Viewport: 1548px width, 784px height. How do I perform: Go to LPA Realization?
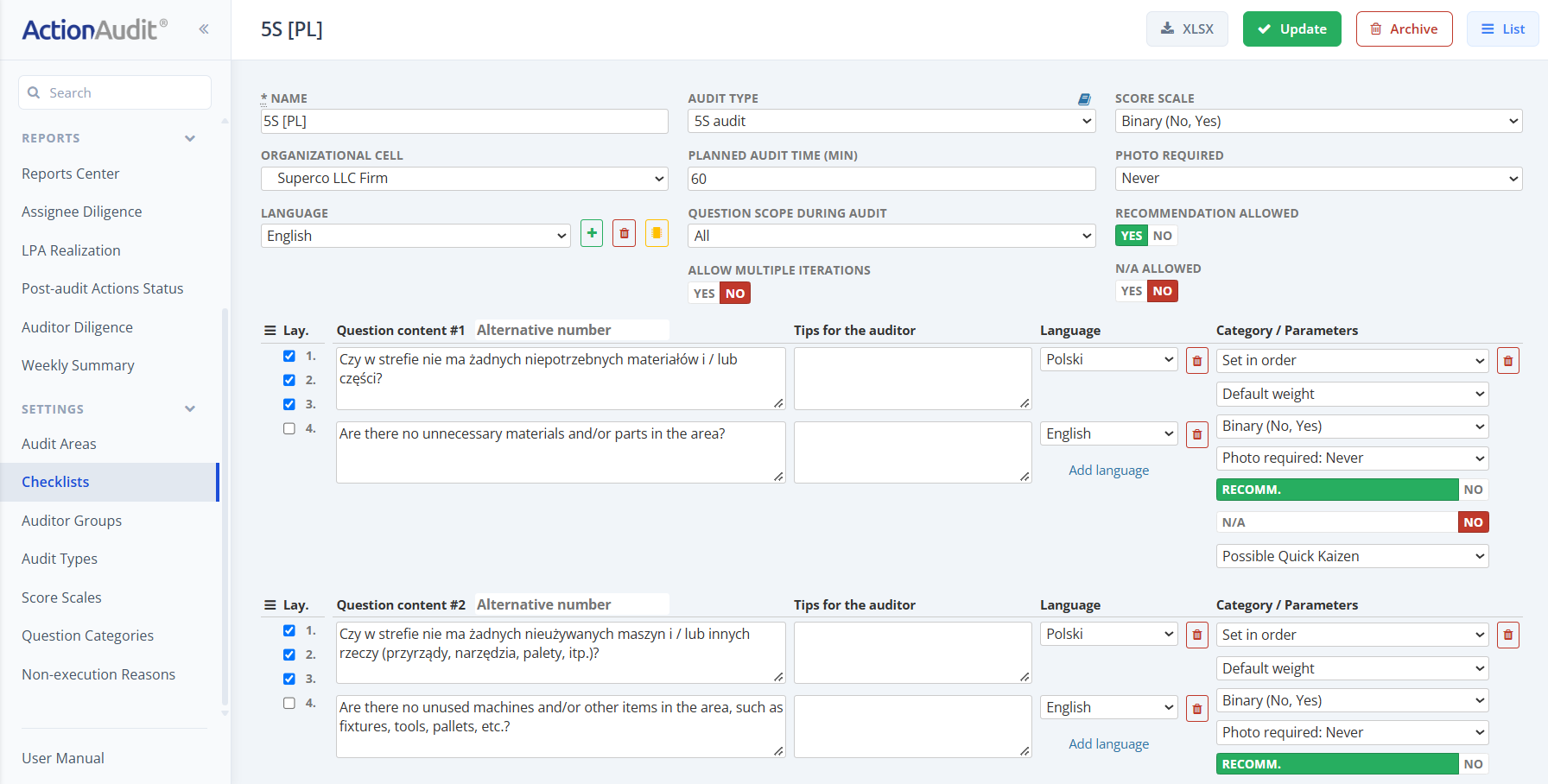pos(71,250)
